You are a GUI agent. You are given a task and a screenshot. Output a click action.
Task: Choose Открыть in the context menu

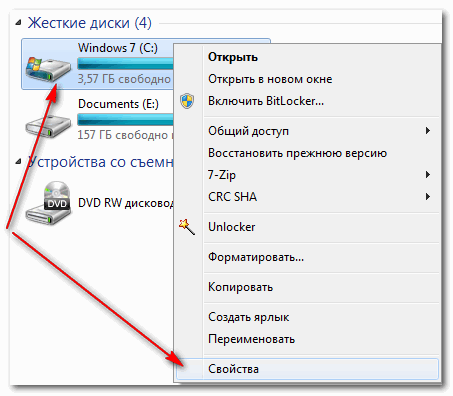tap(307, 57)
